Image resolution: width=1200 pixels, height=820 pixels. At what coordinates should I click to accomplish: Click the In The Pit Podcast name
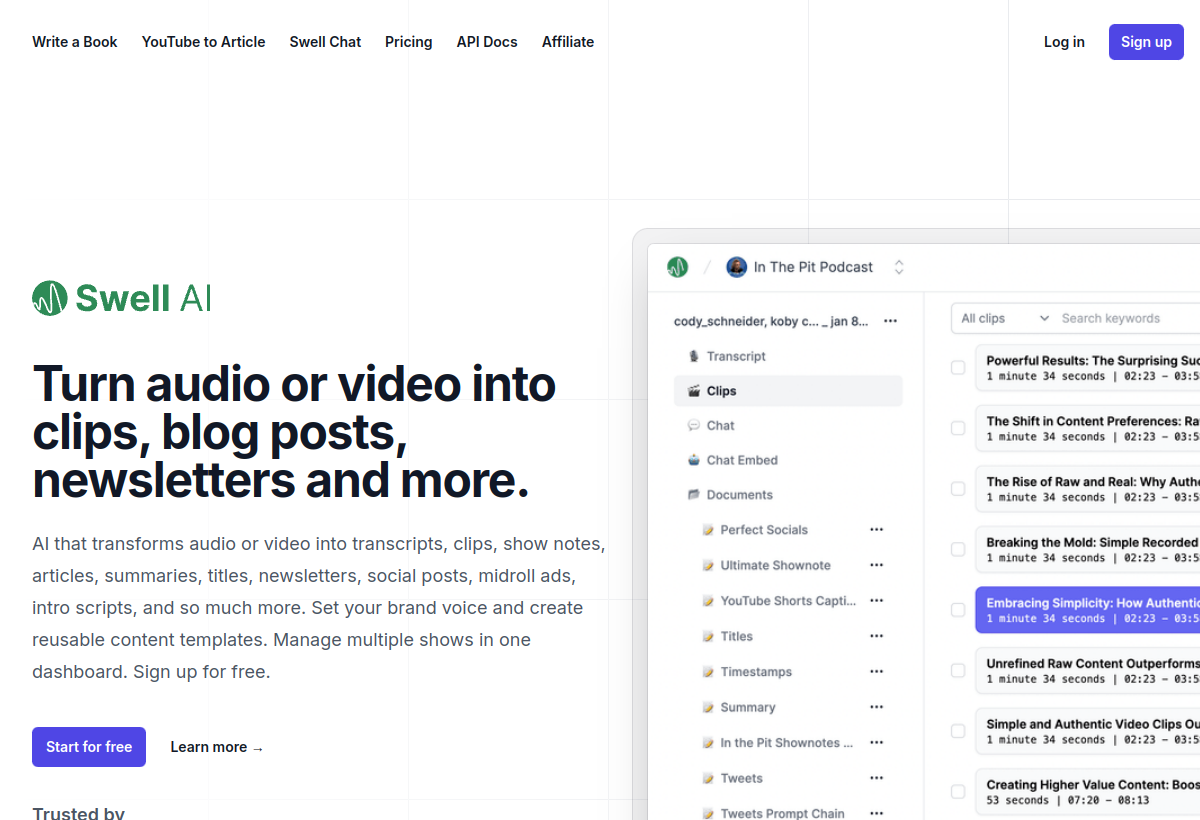[813, 267]
